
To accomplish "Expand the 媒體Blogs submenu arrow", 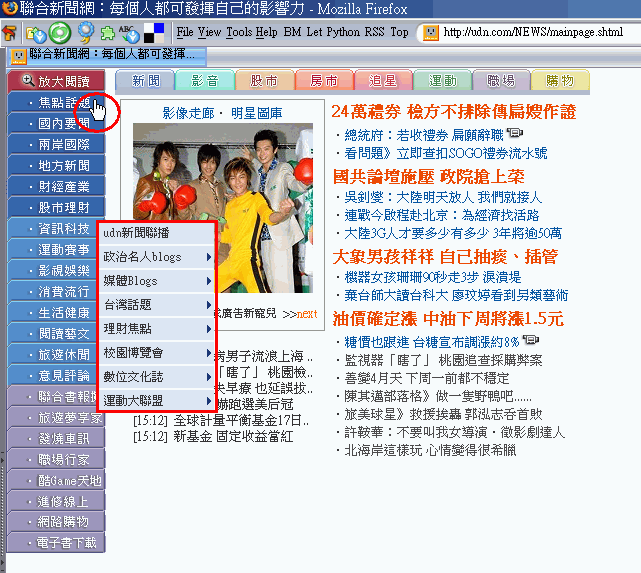I will [x=209, y=281].
